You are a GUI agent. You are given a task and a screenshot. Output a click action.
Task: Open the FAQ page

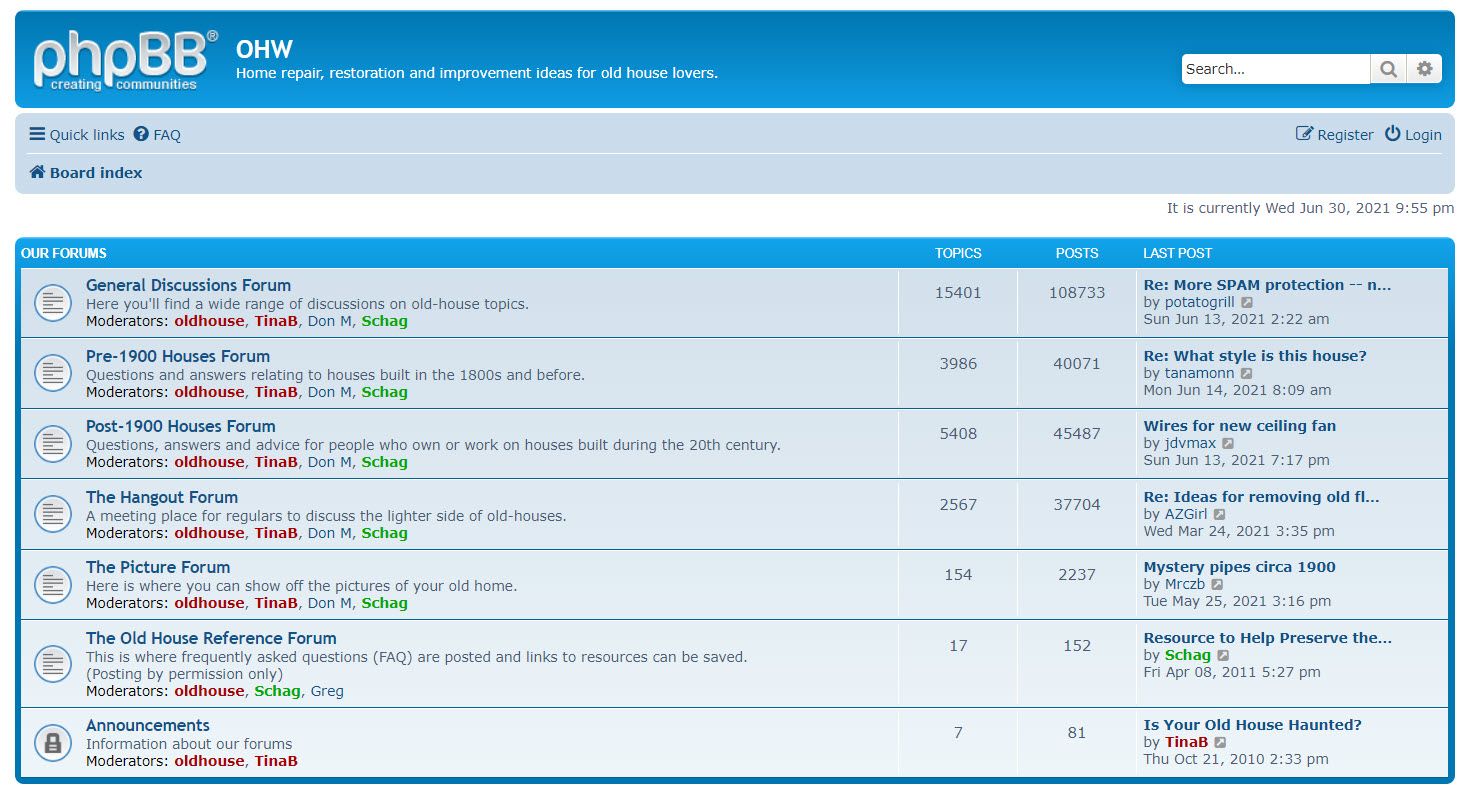coord(158,135)
